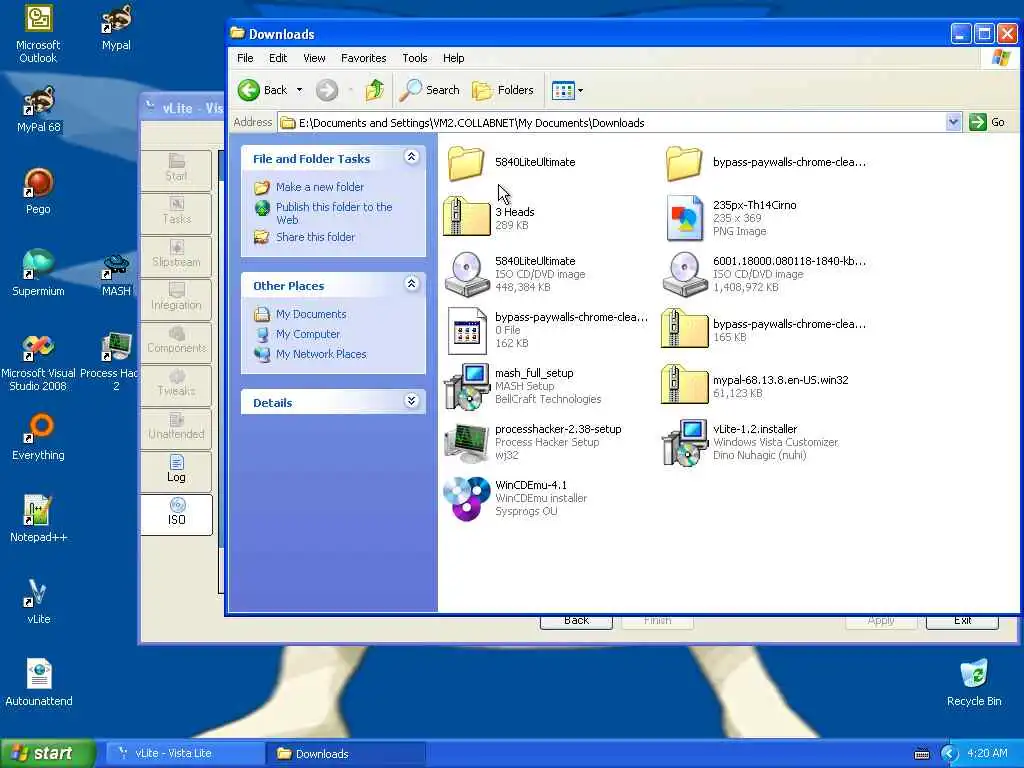1024x768 pixels.
Task: Click the green Back arrow button
Action: pyautogui.click(x=262, y=90)
